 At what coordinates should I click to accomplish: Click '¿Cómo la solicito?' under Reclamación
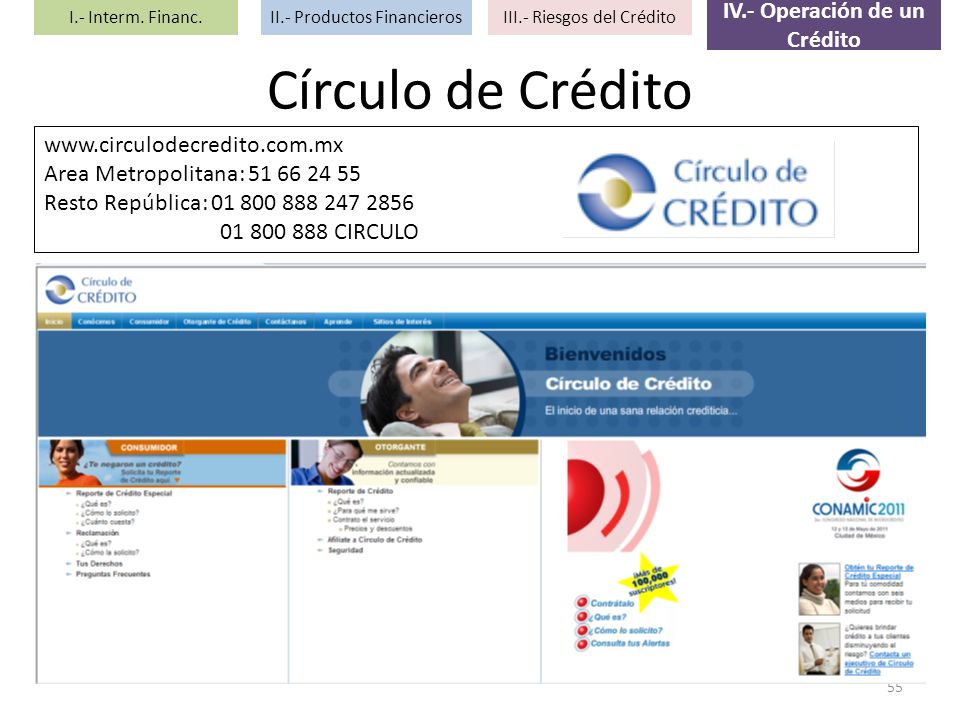point(112,552)
